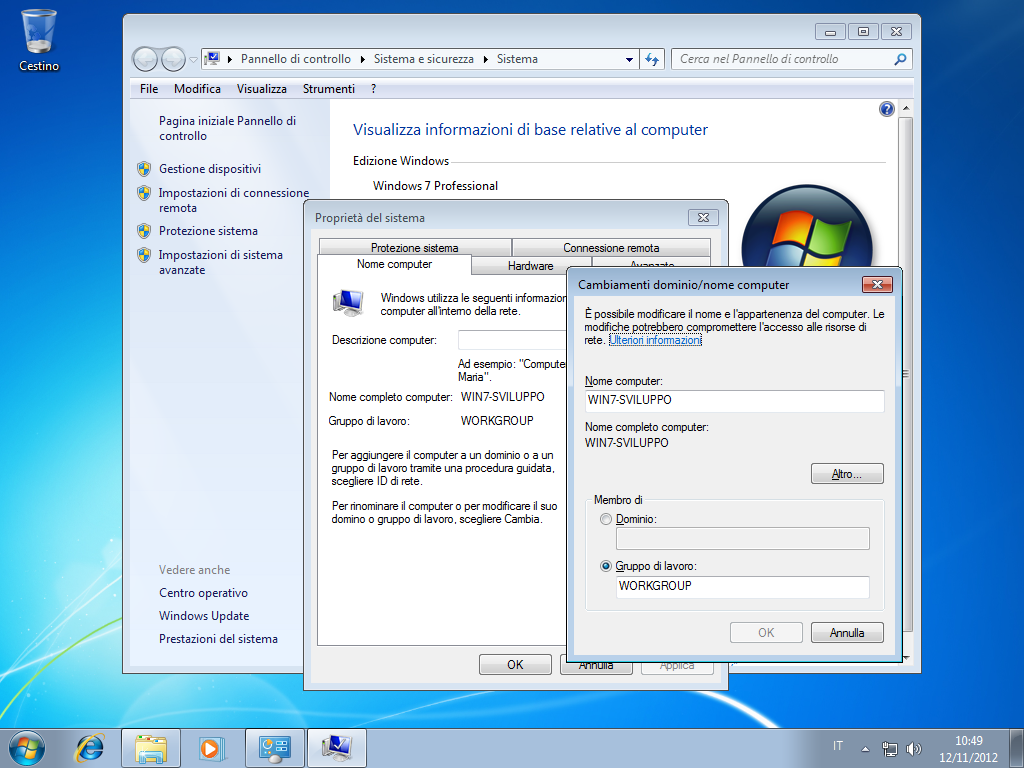The width and height of the screenshot is (1024, 768).
Task: Open Internet Explorer from the taskbar
Action: pos(90,747)
